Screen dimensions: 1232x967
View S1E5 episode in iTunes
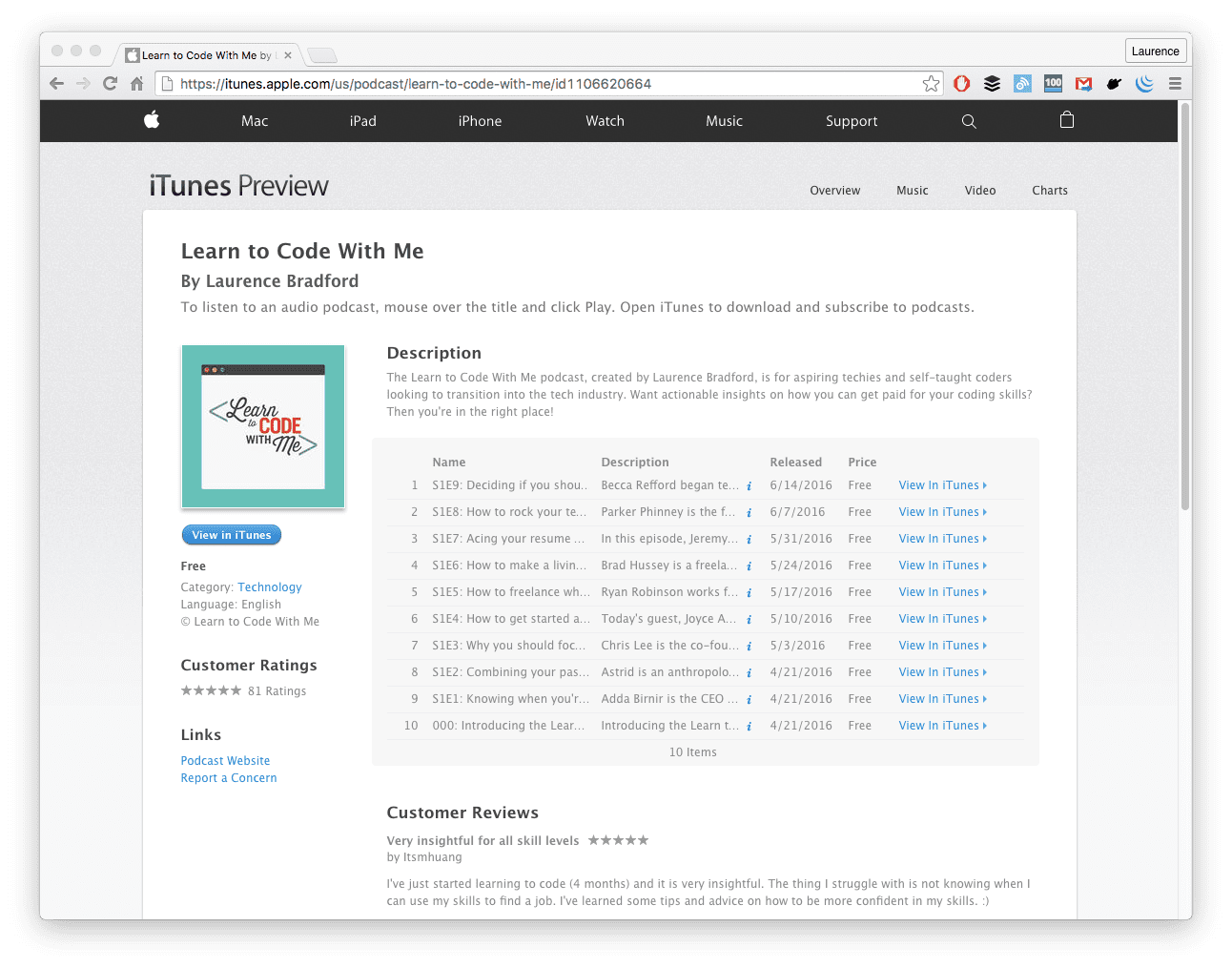tap(942, 592)
